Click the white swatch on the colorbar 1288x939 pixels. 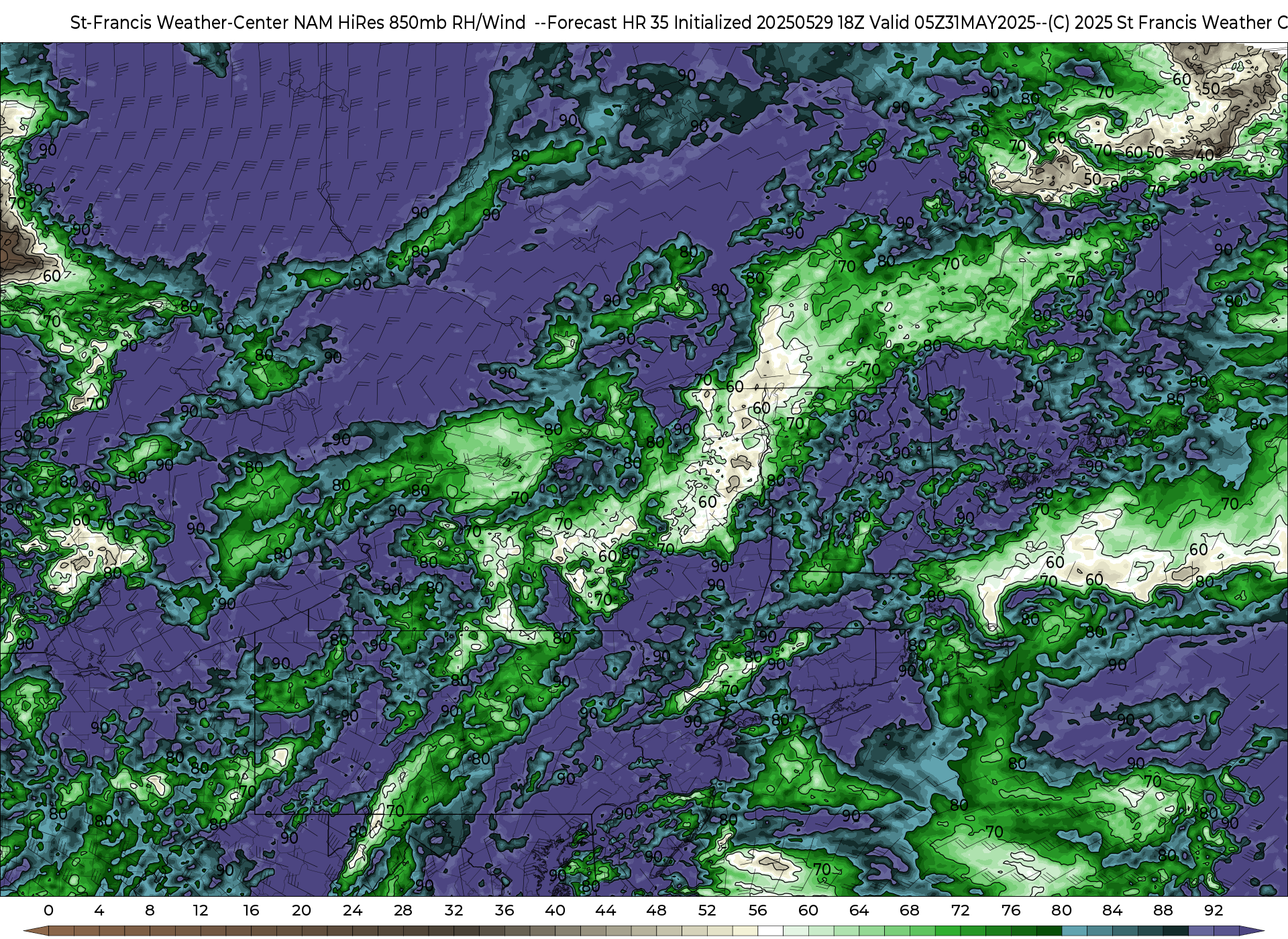coord(770,931)
